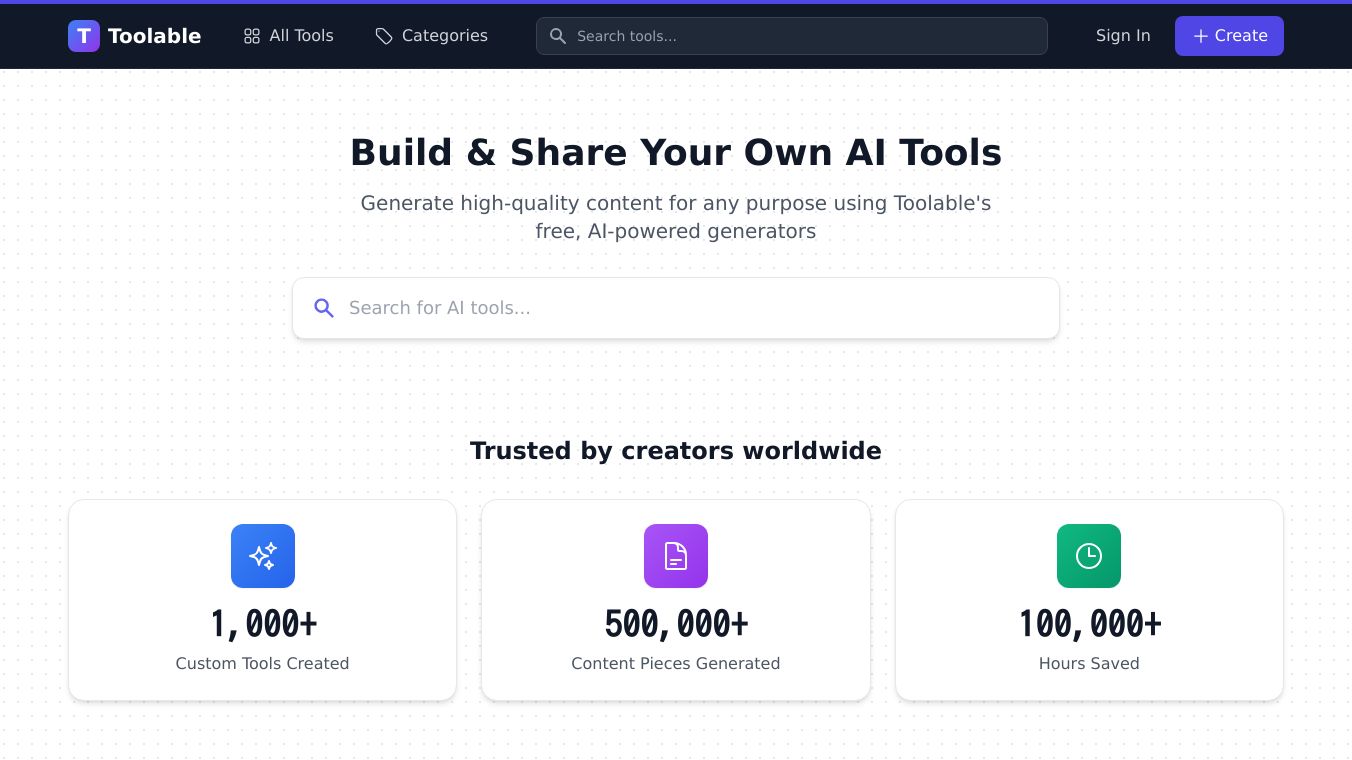Viewport: 1352px width, 760px height.
Task: Click the Trusted by creators worldwide heading
Action: pos(676,451)
